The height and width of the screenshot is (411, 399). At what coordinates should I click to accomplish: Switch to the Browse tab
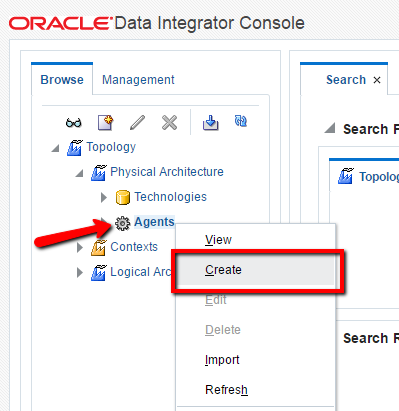[62, 80]
